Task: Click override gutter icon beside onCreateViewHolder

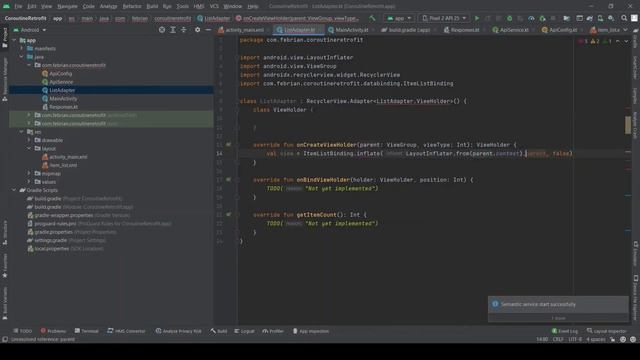Action: [228, 144]
